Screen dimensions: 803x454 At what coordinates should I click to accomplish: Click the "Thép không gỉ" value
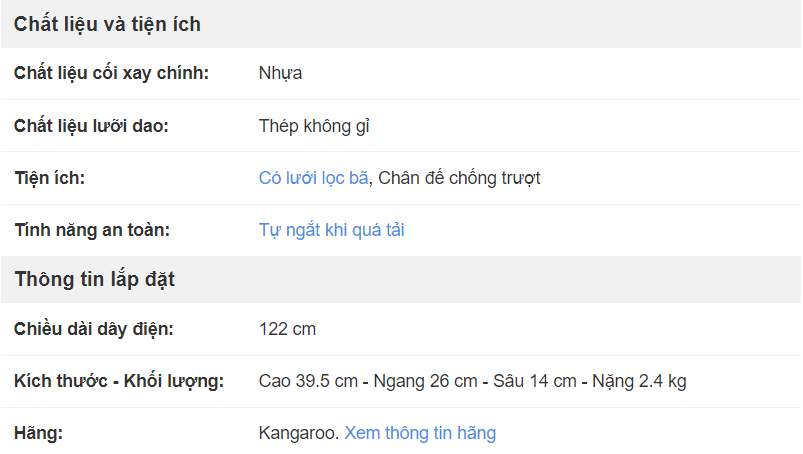tap(315, 126)
